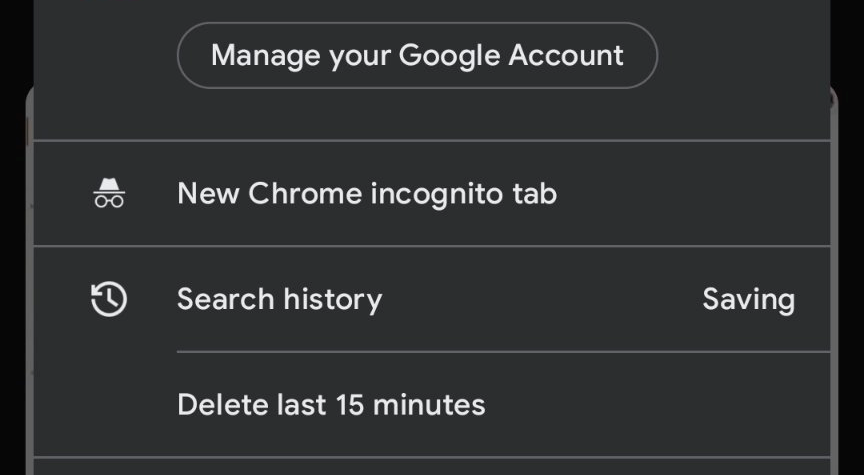Tap the Search history clock icon
The width and height of the screenshot is (864, 475).
coord(109,299)
